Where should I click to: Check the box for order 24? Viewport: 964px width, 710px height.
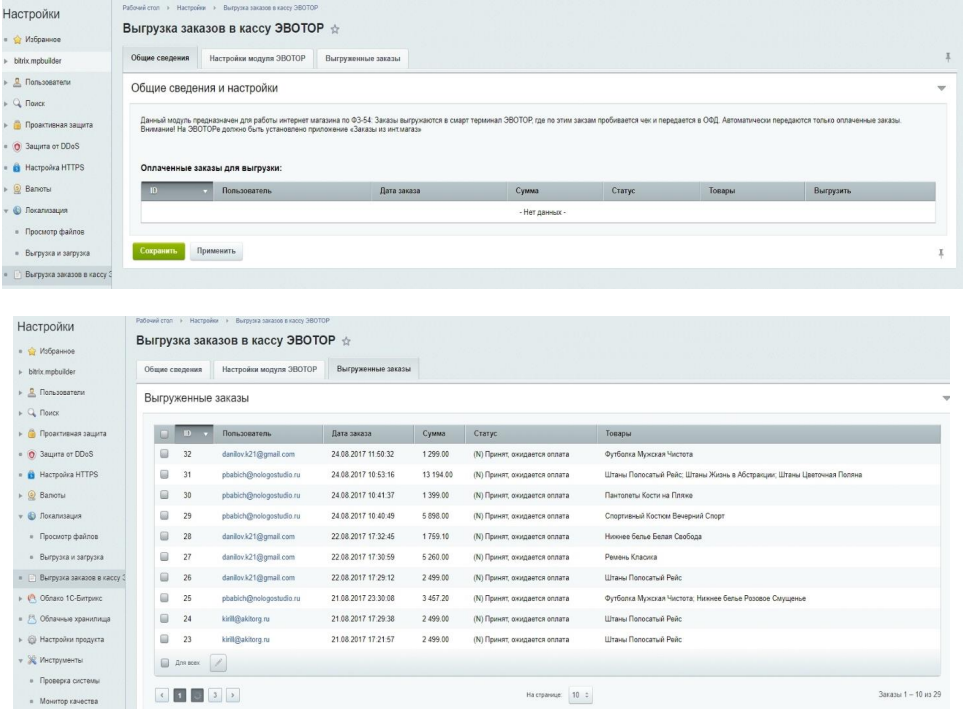point(164,618)
